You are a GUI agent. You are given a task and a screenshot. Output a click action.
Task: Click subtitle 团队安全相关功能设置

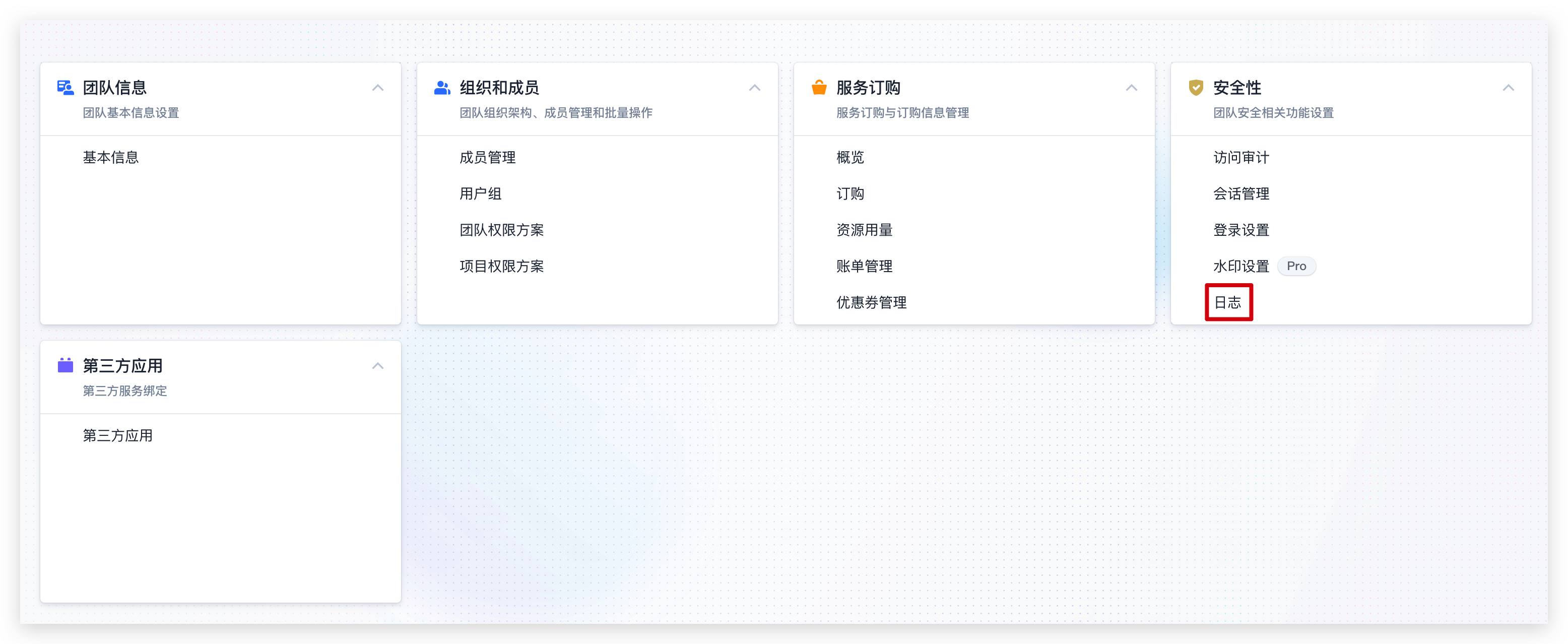point(1273,112)
